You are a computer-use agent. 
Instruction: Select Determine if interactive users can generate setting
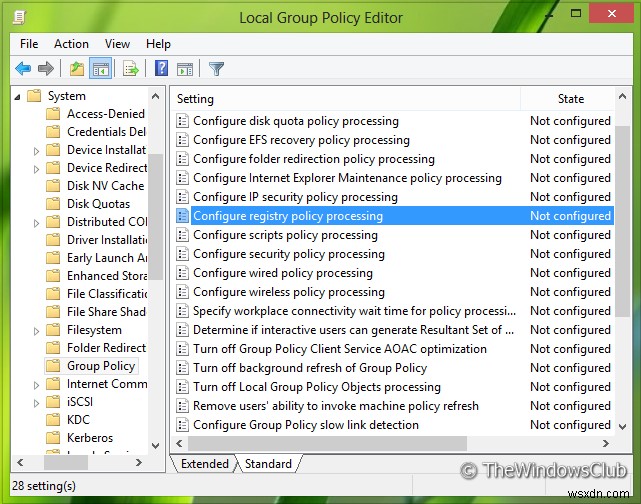coord(354,330)
